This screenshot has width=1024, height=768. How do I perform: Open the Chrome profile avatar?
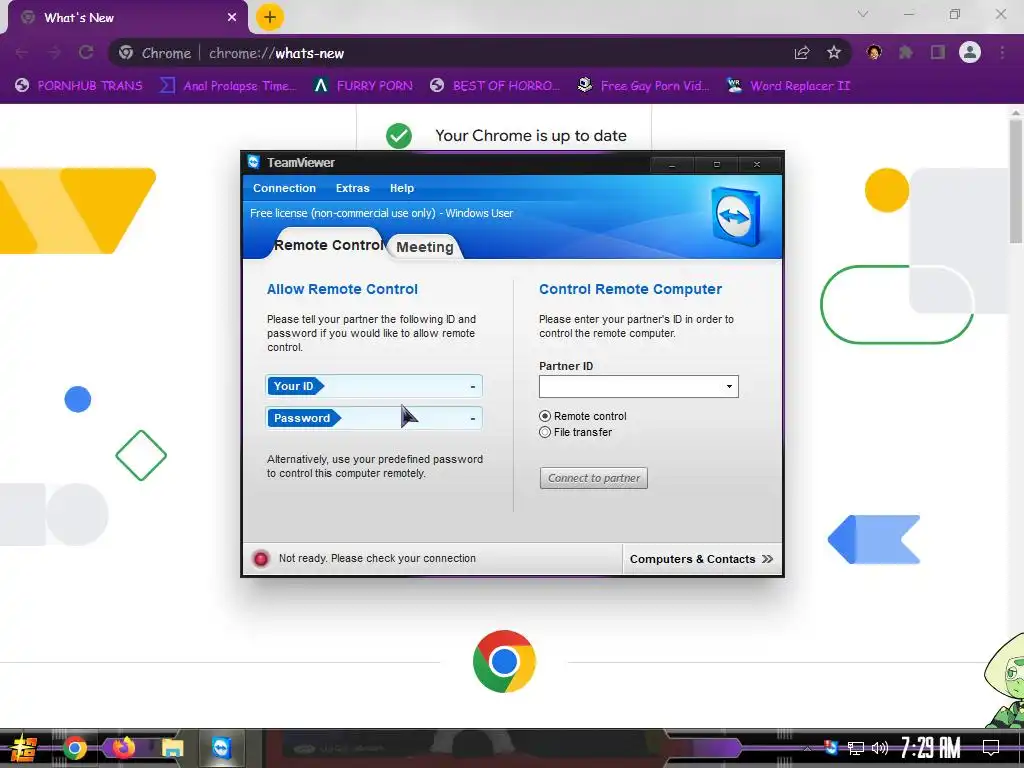970,52
